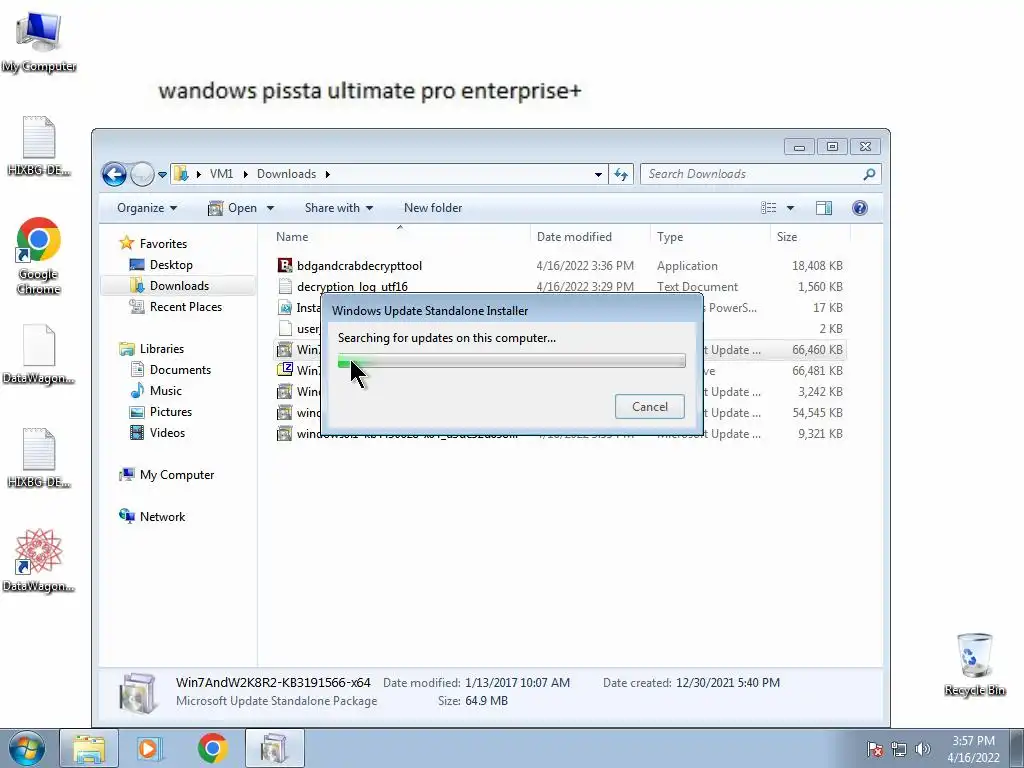This screenshot has height=768, width=1024.
Task: Open My Computer desktop icon
Action: coord(39,42)
